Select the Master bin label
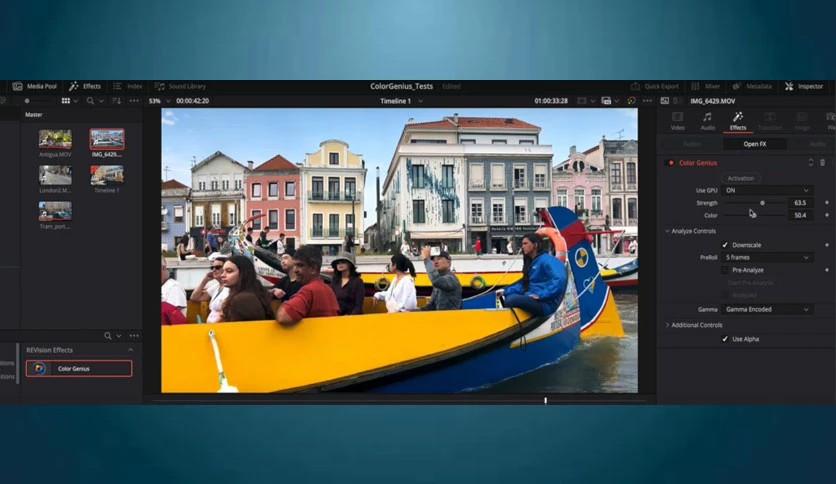836x484 pixels. [34, 115]
